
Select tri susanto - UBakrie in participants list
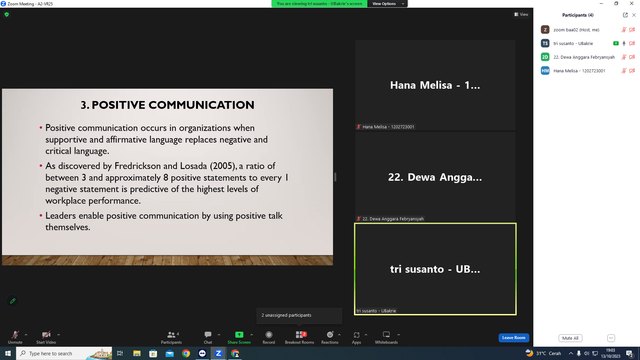coord(587,43)
